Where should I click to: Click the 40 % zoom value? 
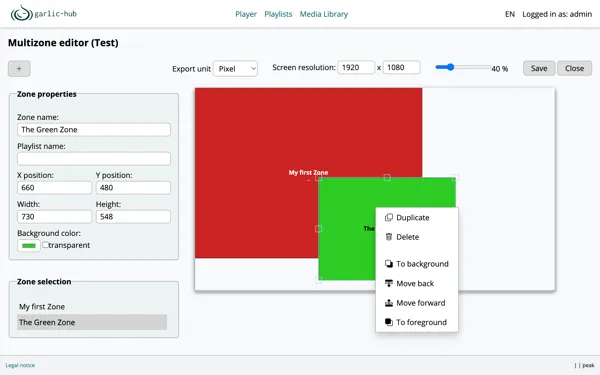500,69
